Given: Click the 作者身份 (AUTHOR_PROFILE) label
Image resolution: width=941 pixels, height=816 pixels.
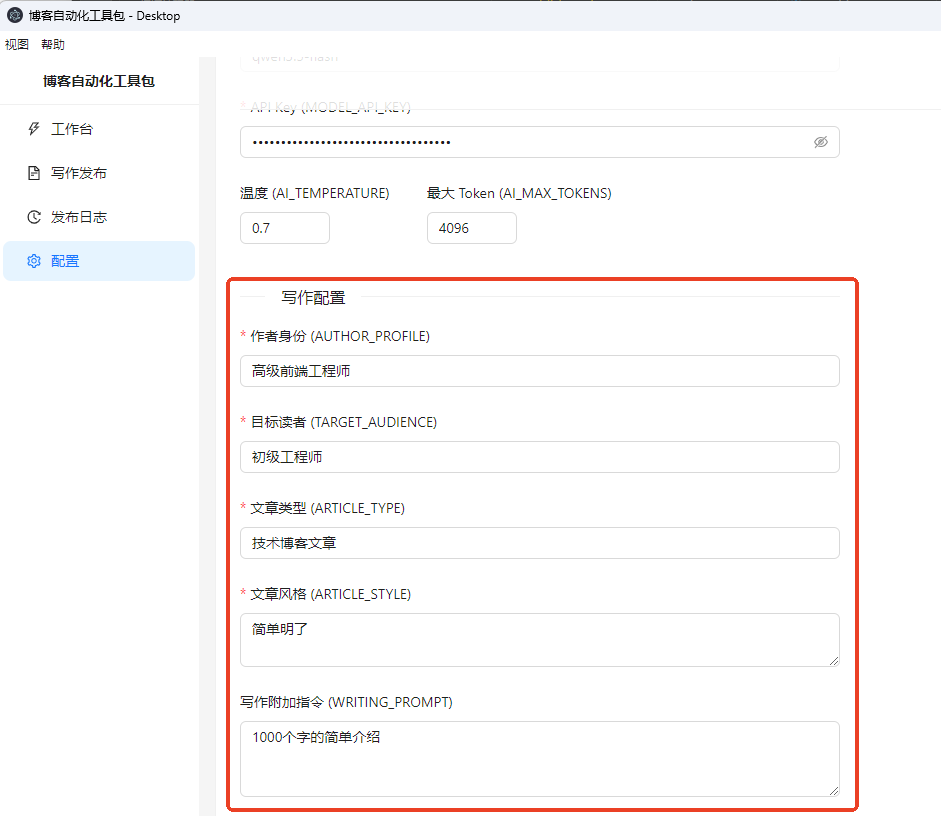Looking at the screenshot, I should tap(340, 336).
